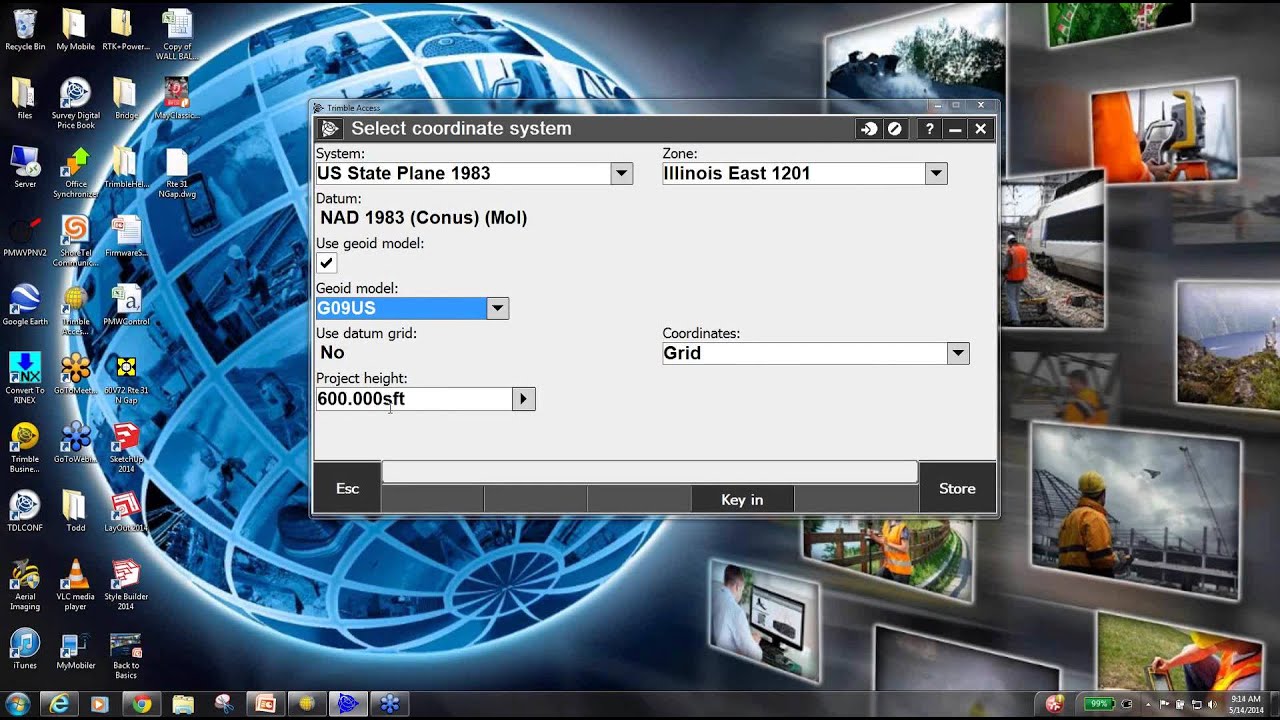1280x720 pixels.
Task: Switch to Trimble Access taskbar button
Action: coord(348,704)
